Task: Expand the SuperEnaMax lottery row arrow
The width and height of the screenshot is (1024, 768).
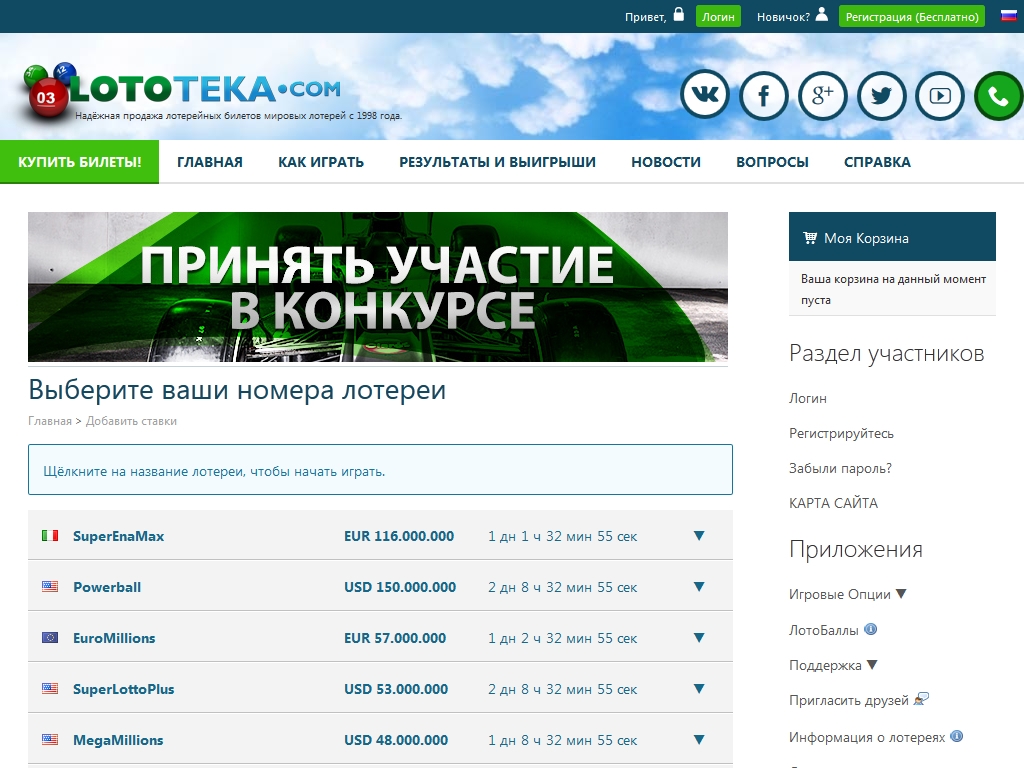Action: click(699, 536)
